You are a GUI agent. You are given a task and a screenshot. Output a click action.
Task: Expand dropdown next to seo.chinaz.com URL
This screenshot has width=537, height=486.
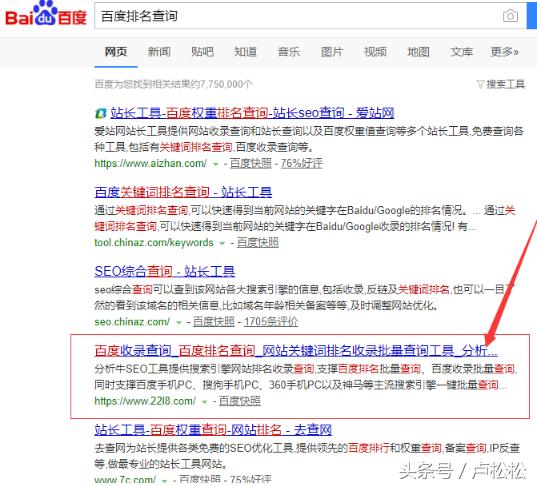(178, 323)
